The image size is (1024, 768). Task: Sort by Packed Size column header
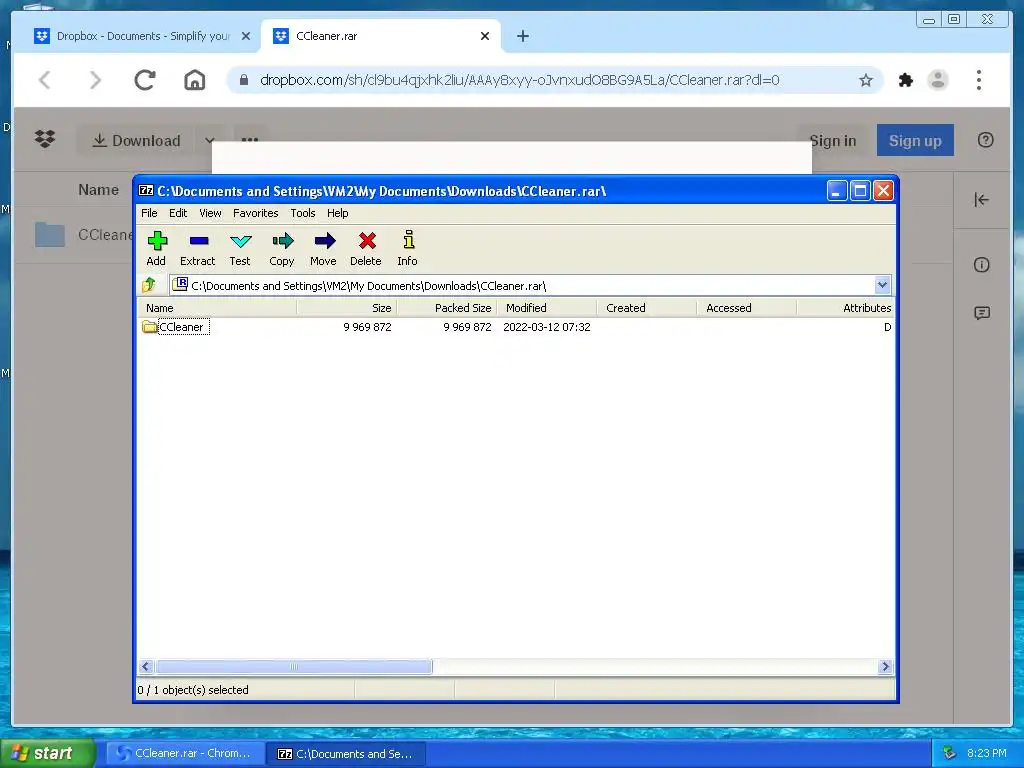pyautogui.click(x=447, y=308)
